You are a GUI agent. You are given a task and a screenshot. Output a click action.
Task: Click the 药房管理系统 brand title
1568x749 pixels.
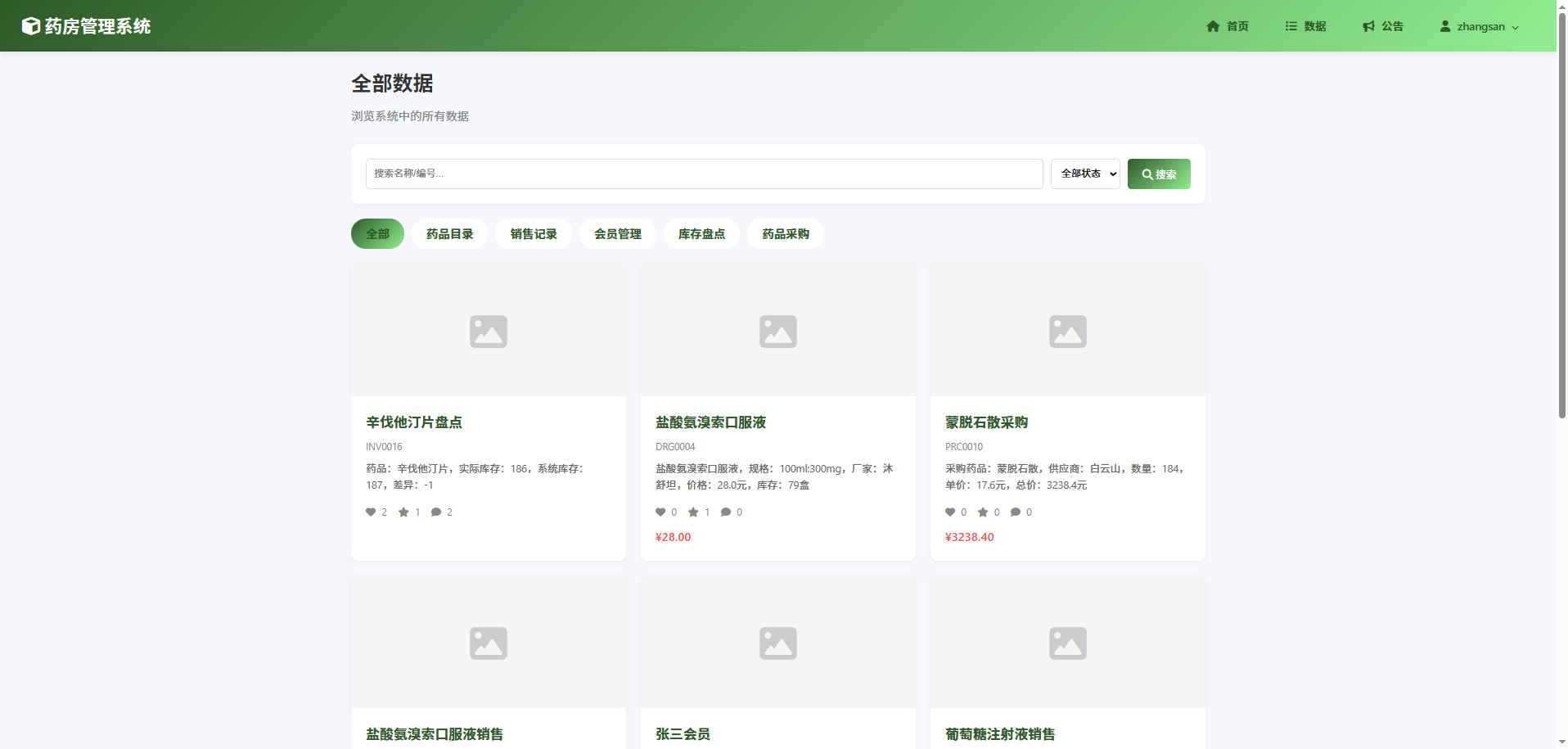[x=97, y=26]
